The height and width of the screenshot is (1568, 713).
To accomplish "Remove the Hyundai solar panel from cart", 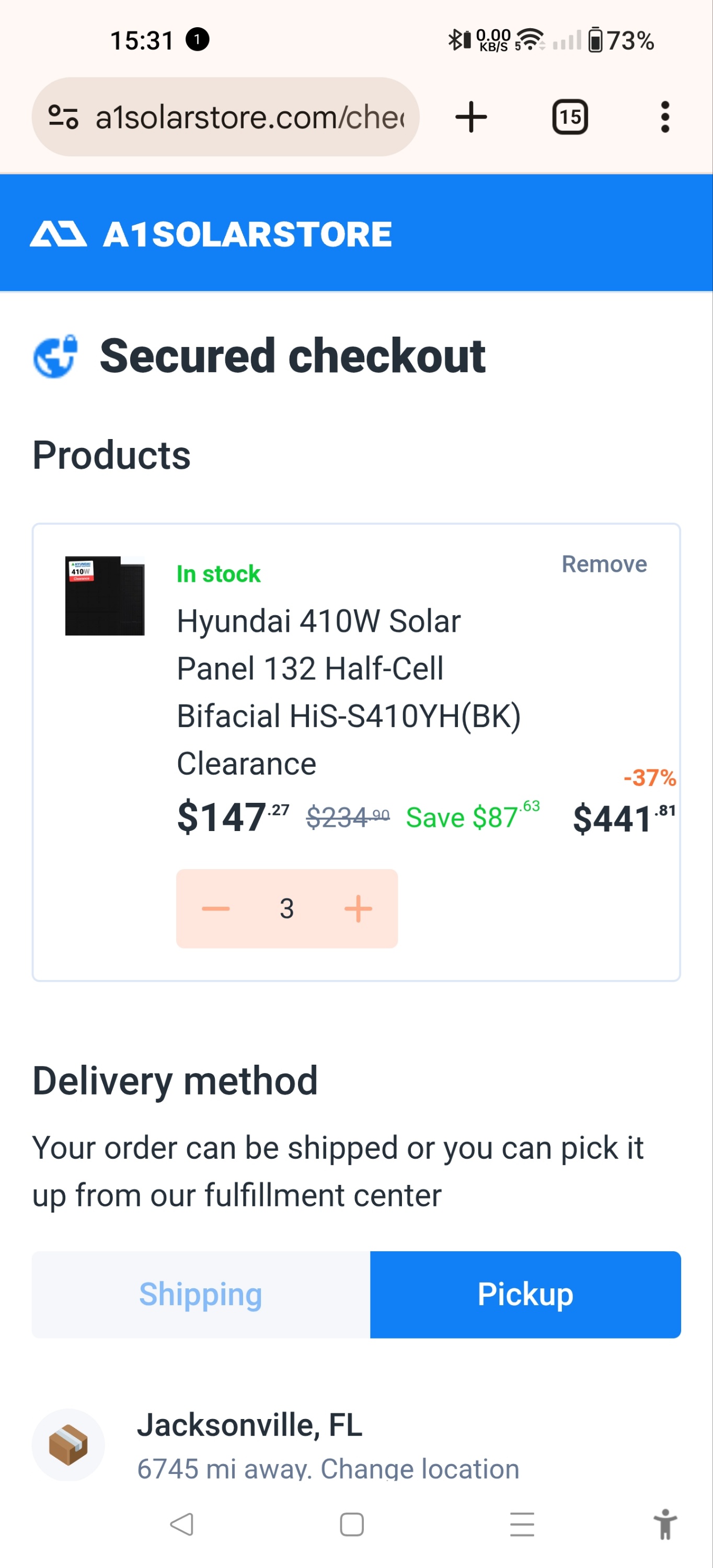I will [603, 564].
